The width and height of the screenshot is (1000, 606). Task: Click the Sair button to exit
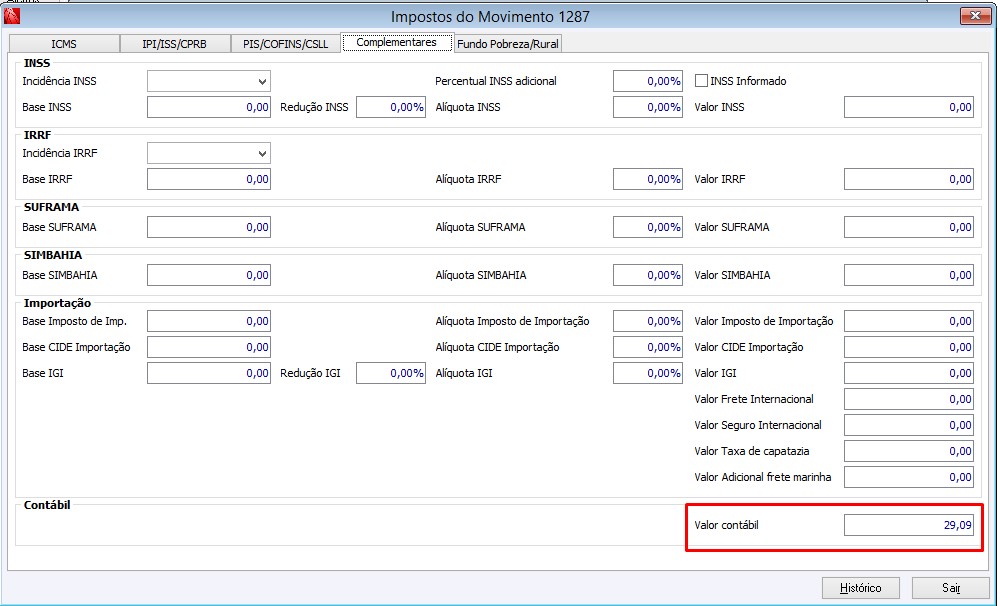(950, 588)
